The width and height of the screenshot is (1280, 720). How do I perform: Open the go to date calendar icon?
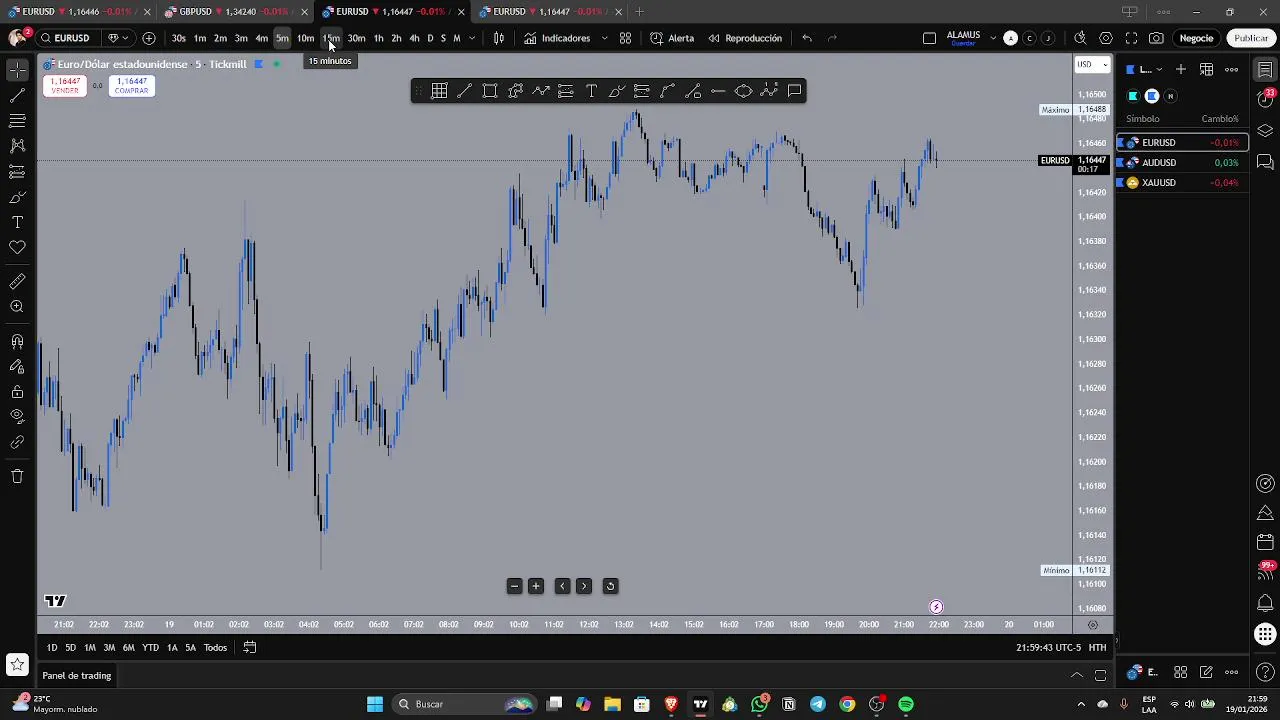point(250,647)
